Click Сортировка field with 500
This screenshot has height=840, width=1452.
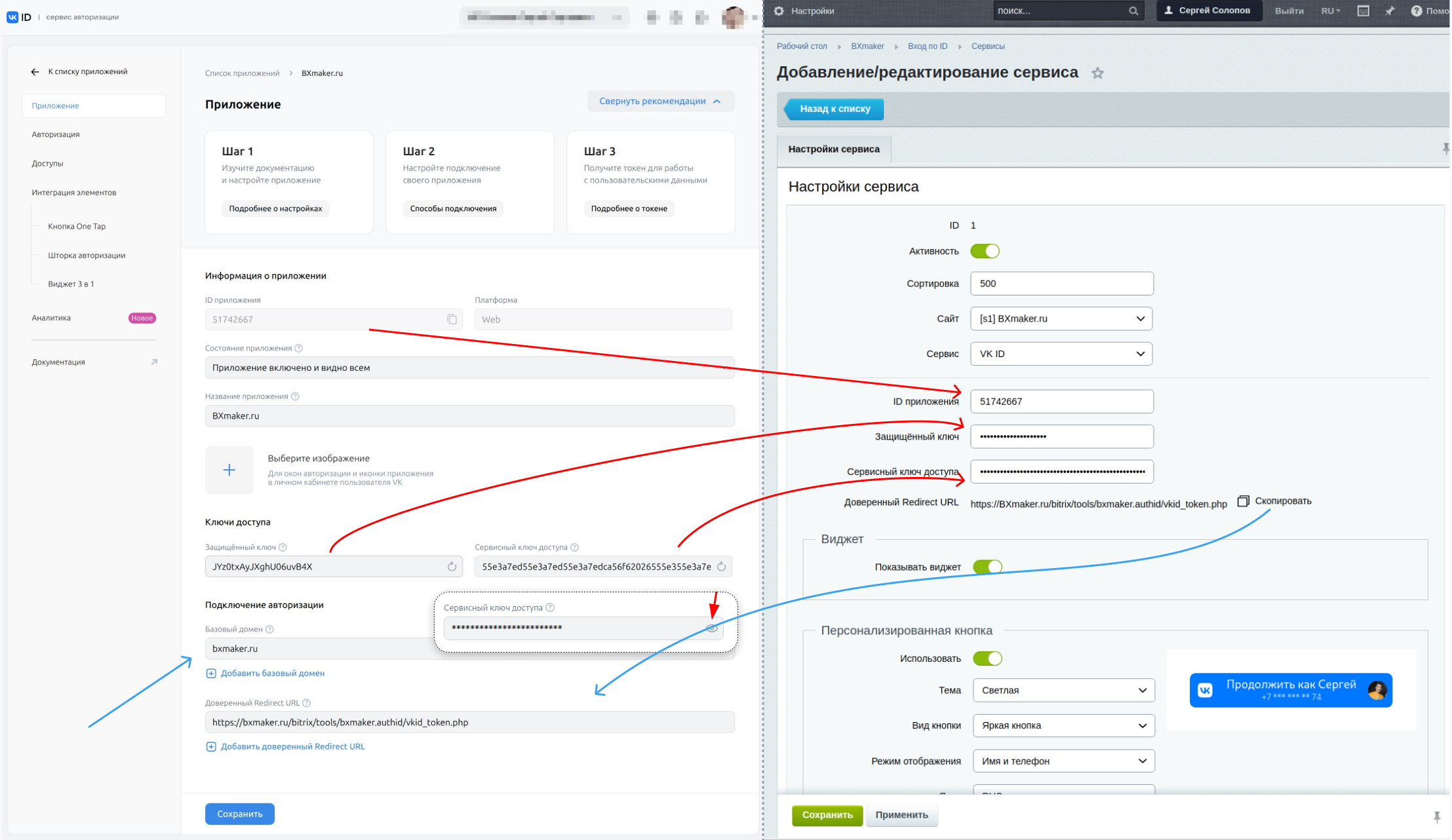coord(1061,284)
